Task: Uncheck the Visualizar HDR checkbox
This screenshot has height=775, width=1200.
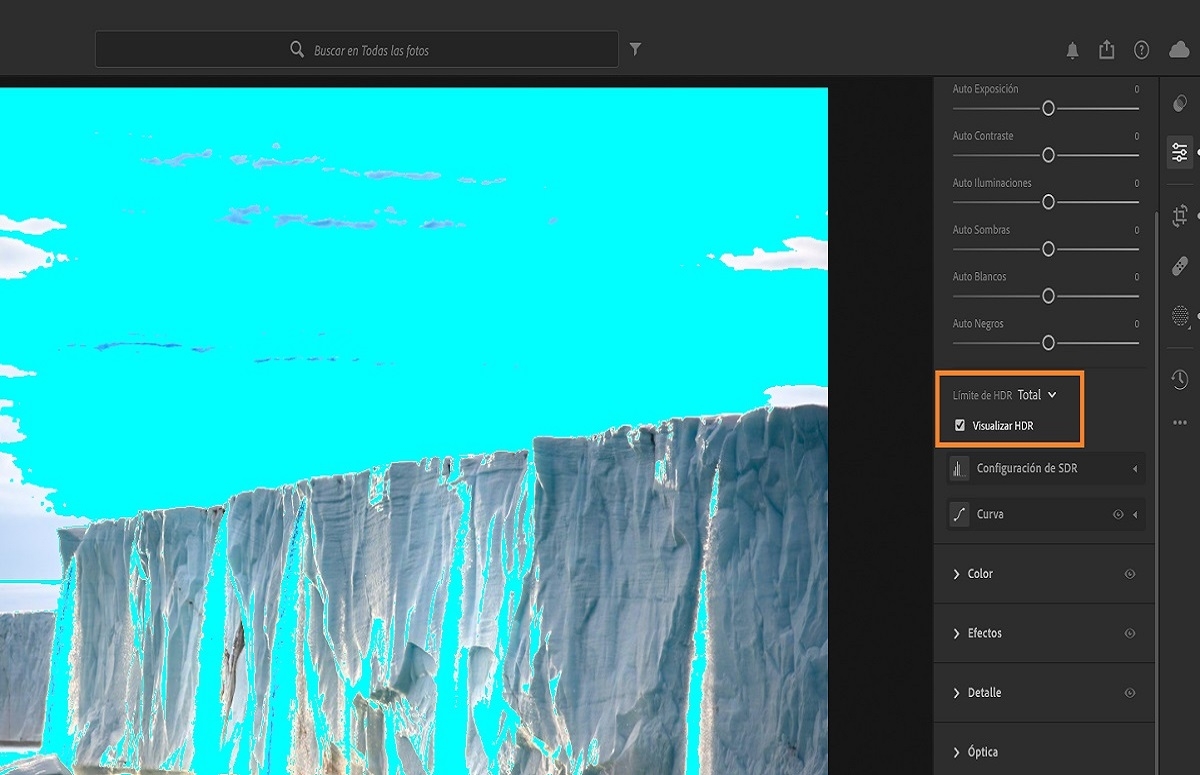Action: (x=962, y=424)
